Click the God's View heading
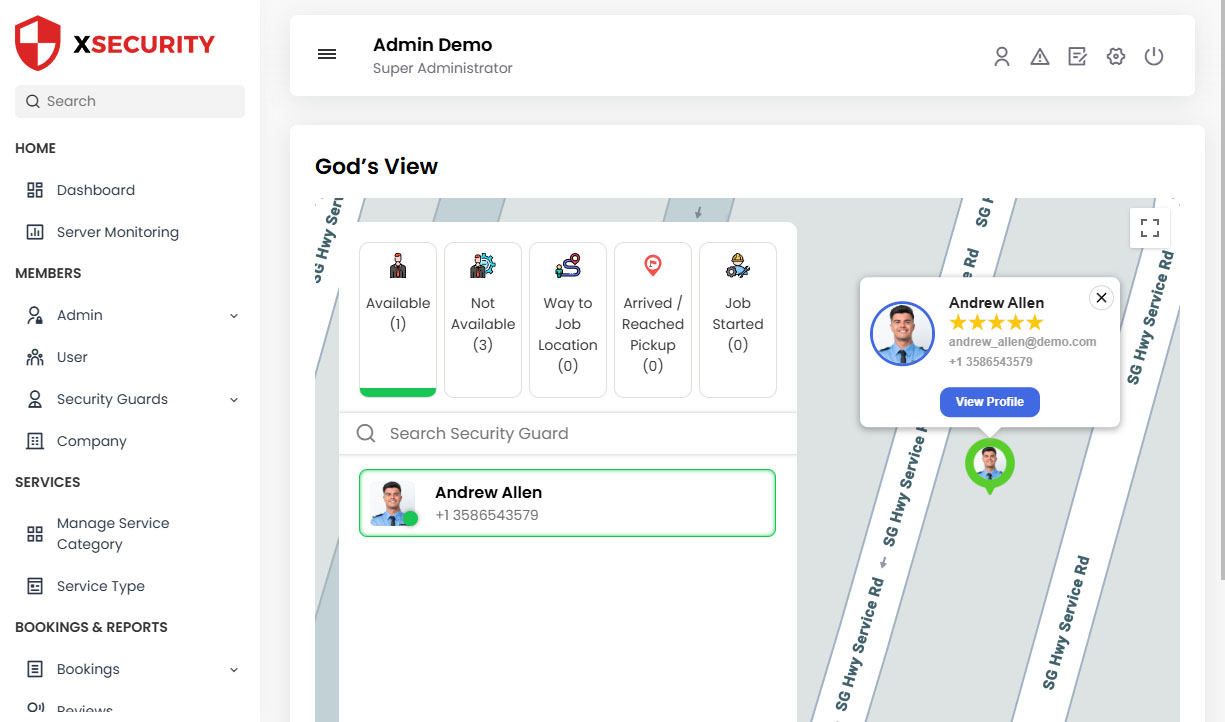The width and height of the screenshot is (1225, 722). click(x=377, y=167)
